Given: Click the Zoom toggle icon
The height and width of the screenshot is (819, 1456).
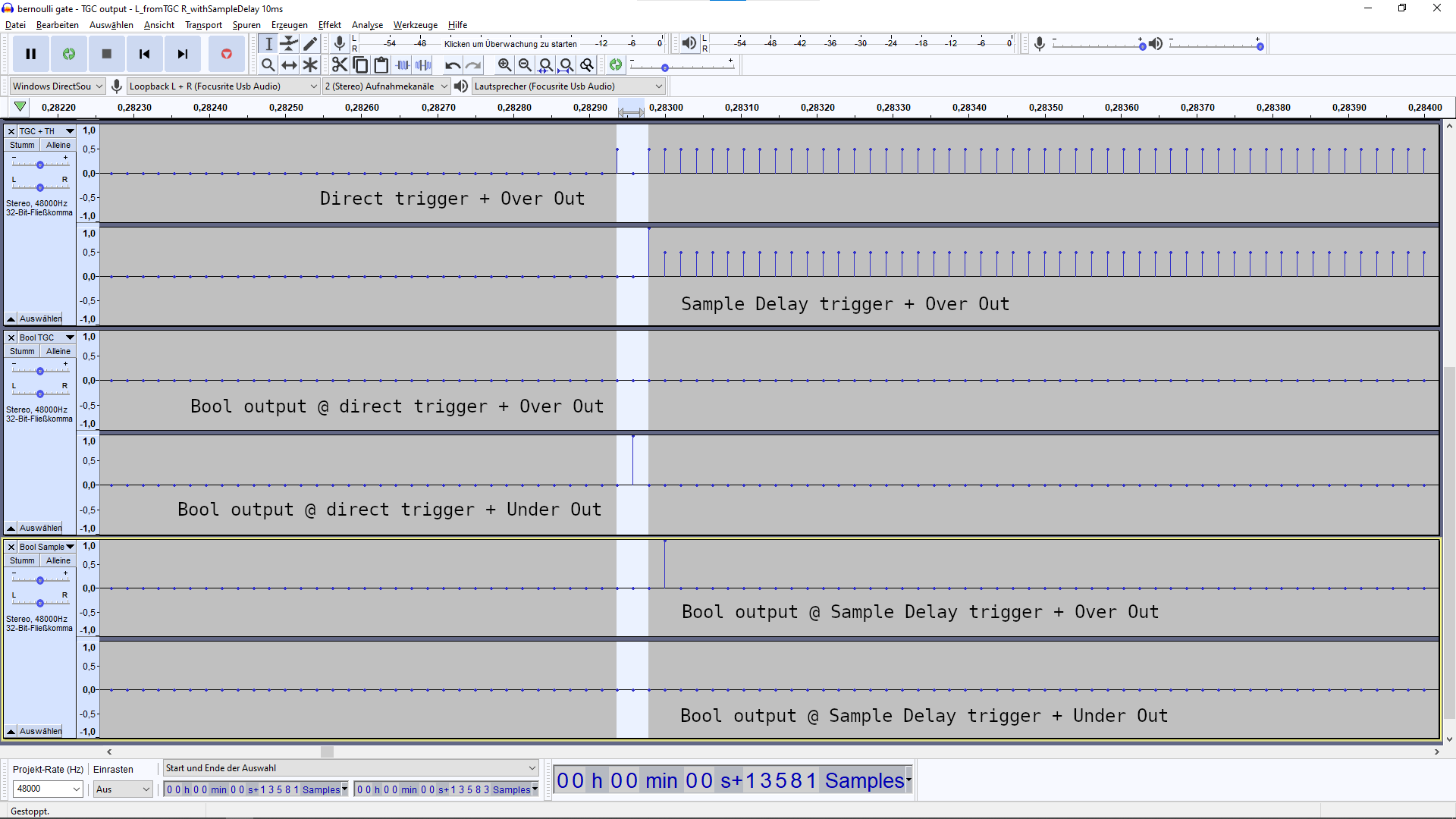Looking at the screenshot, I should coord(587,64).
